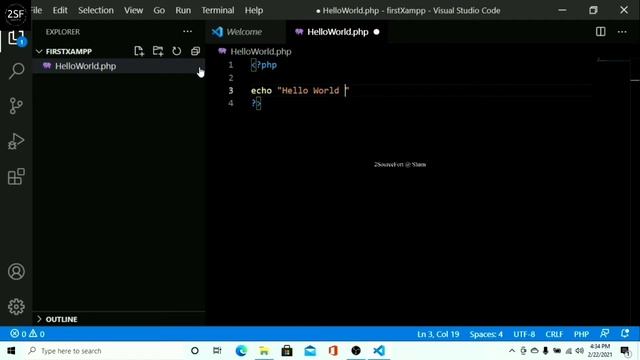Open the Explorer view in activity bar

pos(16,39)
